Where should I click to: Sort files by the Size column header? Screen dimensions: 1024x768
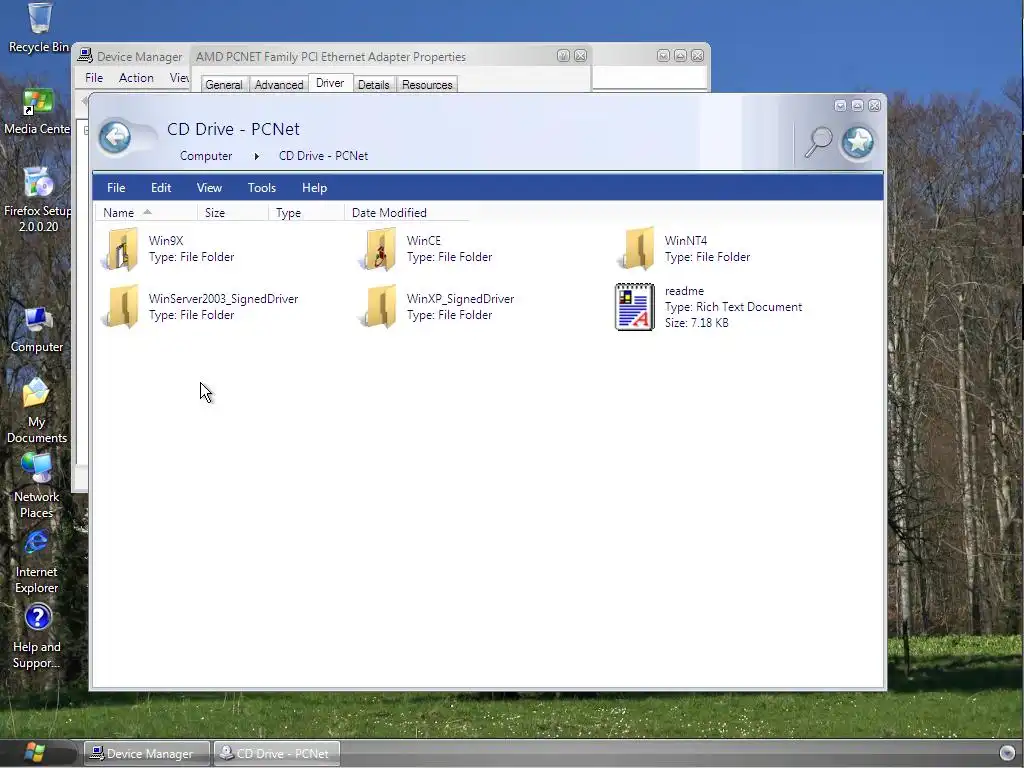tap(232, 213)
